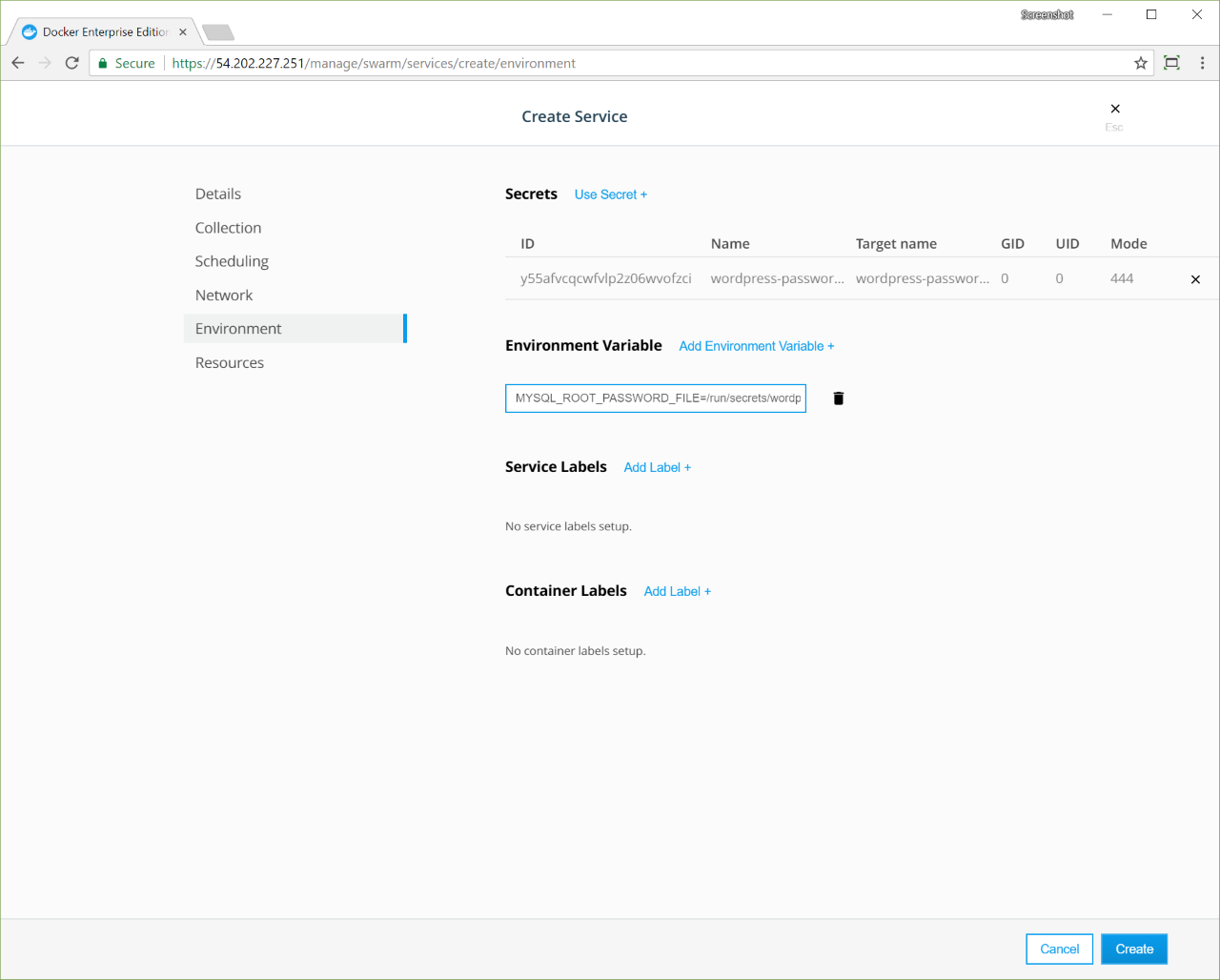Viewport: 1220px width, 980px height.
Task: Go to Scheduling settings
Action: coord(232,261)
